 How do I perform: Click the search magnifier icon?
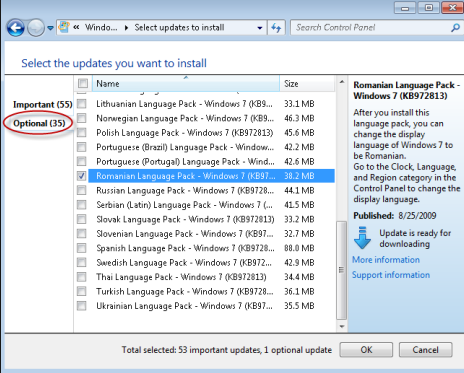point(455,28)
